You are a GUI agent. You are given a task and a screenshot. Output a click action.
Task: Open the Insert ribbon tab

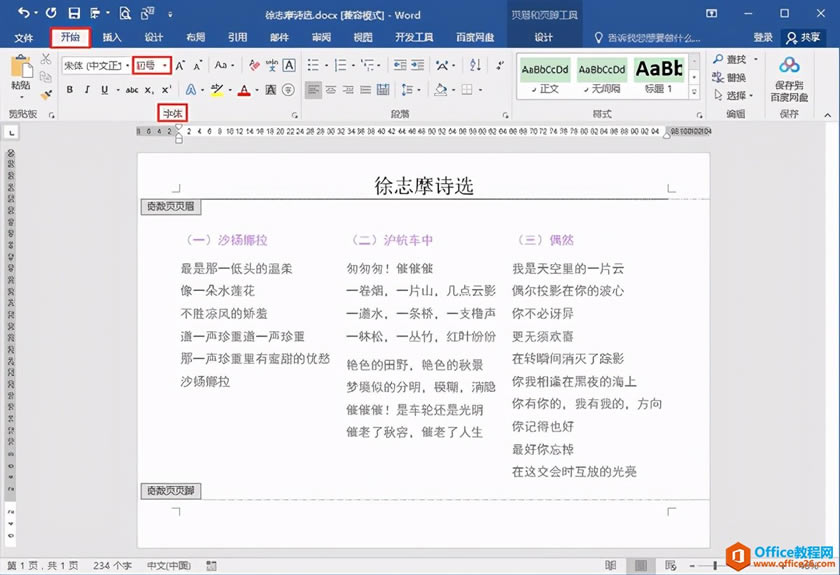click(x=112, y=37)
